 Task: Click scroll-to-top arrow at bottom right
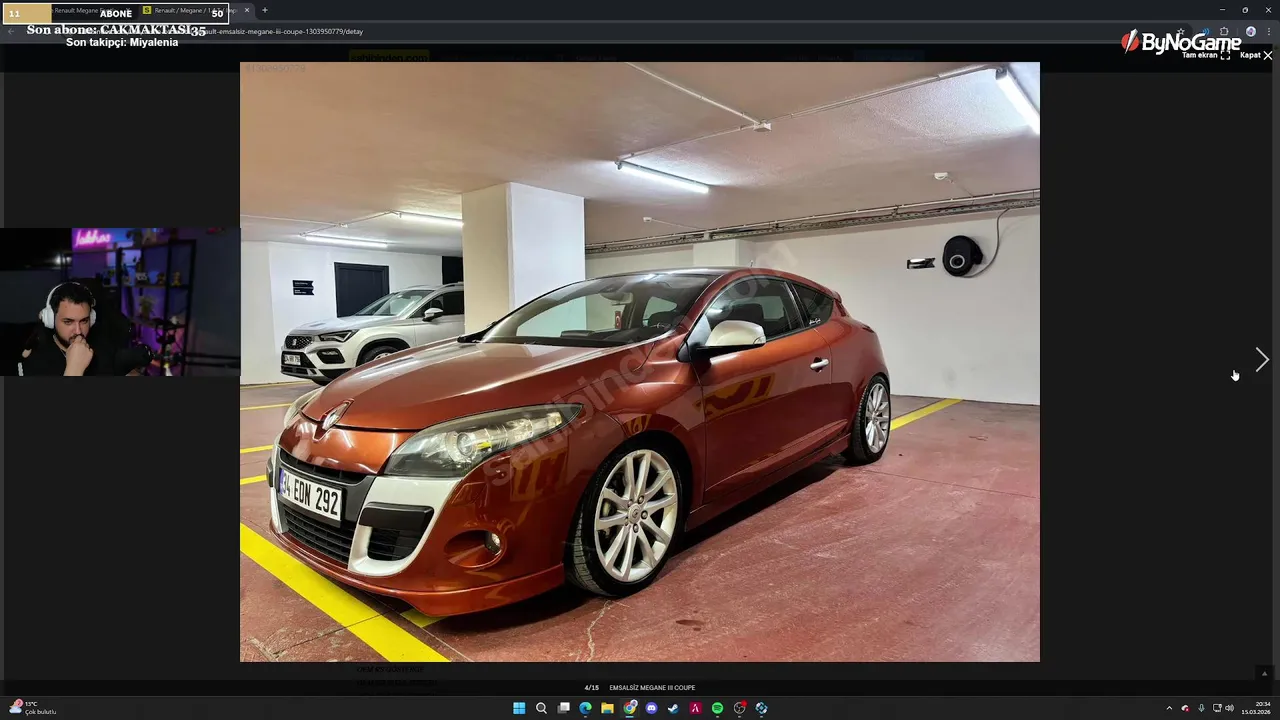[x=1264, y=673]
